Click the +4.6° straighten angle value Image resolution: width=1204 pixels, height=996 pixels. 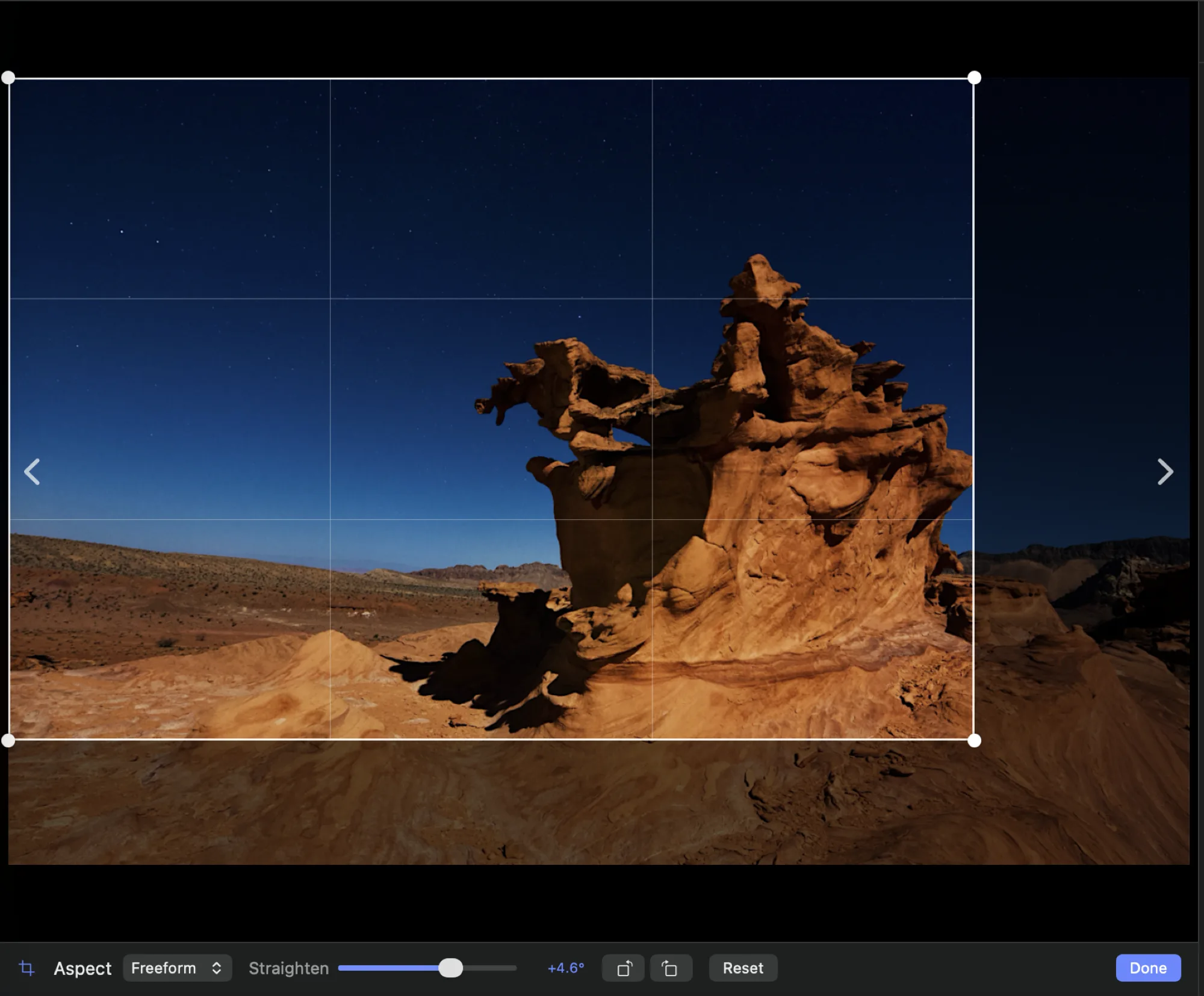pyautogui.click(x=566, y=968)
